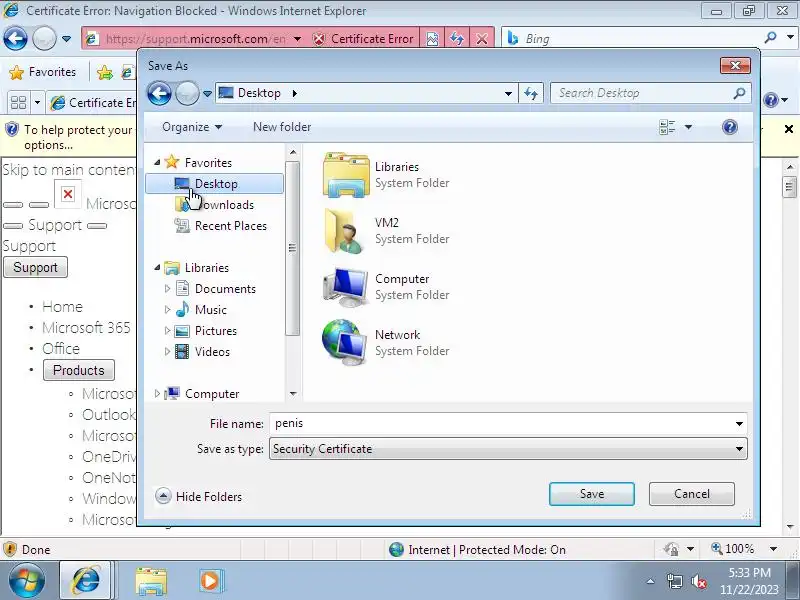The width and height of the screenshot is (800, 600).
Task: Click IE compatibility view icon
Action: (432, 39)
